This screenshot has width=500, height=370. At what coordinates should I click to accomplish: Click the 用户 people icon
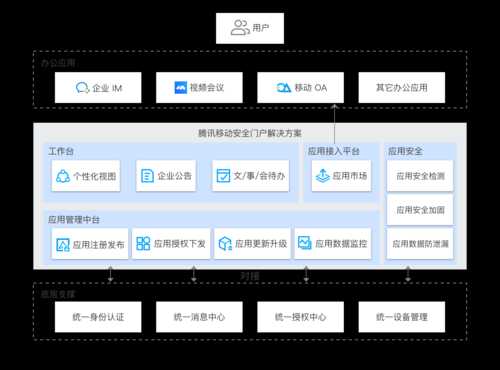pyautogui.click(x=240, y=28)
